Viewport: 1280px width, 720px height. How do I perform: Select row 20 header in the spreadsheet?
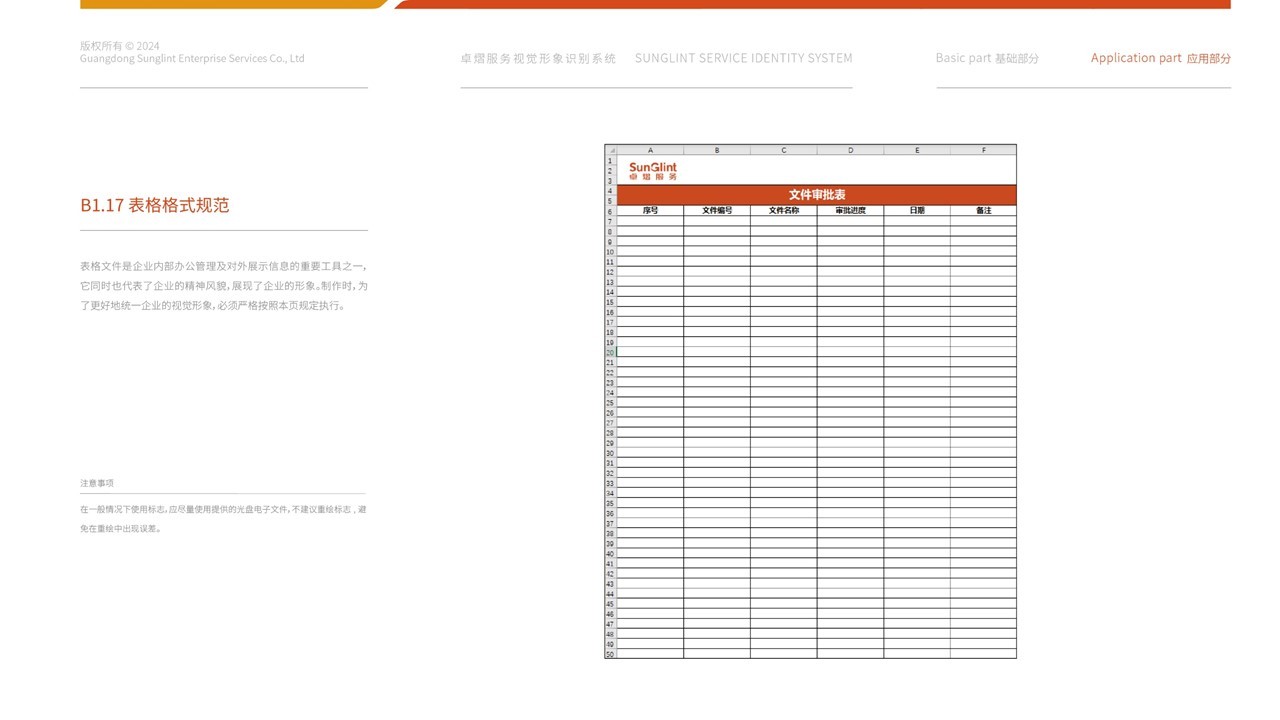(610, 353)
